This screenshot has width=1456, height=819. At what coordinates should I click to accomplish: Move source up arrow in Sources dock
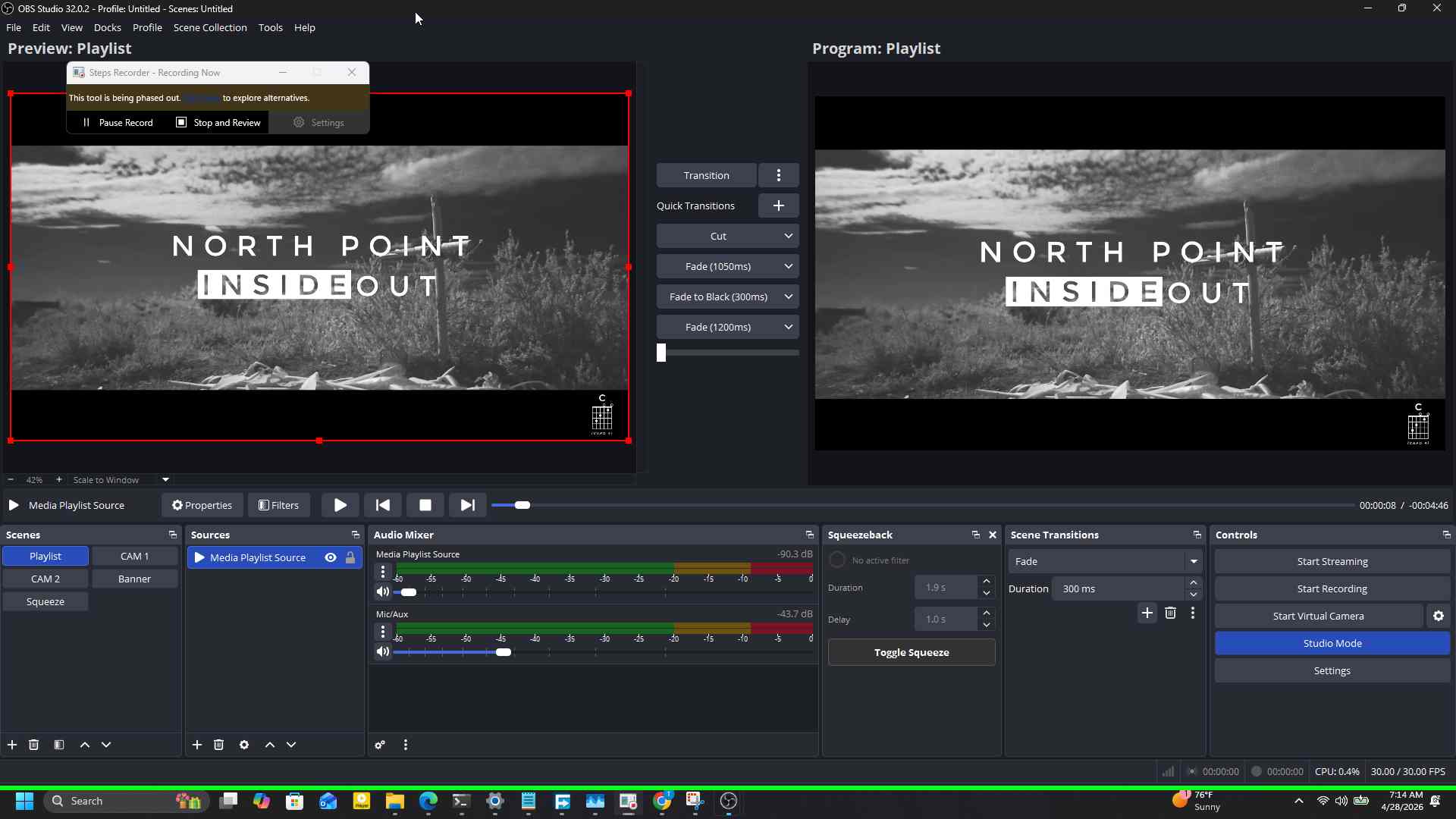[270, 745]
